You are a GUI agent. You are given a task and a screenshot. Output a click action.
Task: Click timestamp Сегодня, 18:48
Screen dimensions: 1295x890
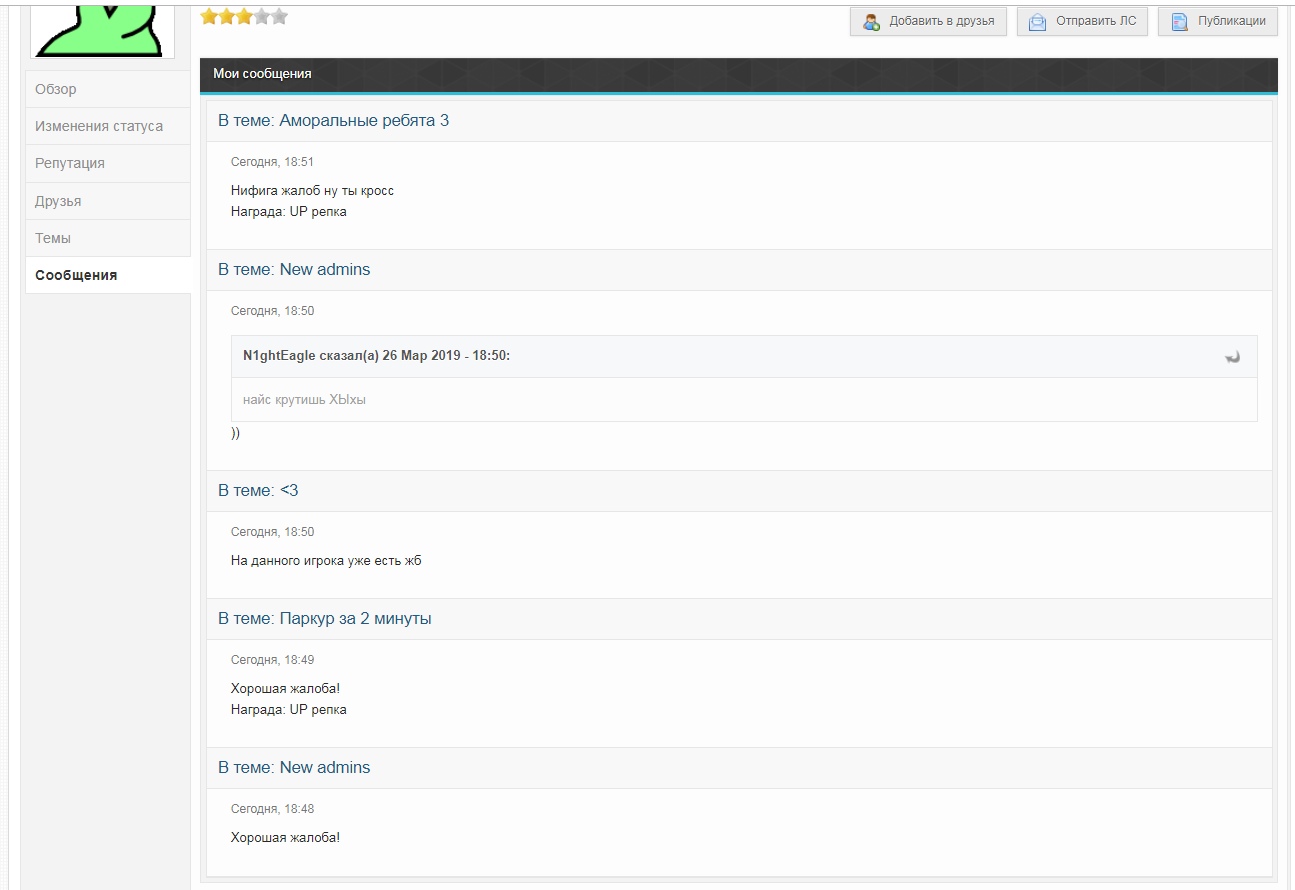(272, 809)
